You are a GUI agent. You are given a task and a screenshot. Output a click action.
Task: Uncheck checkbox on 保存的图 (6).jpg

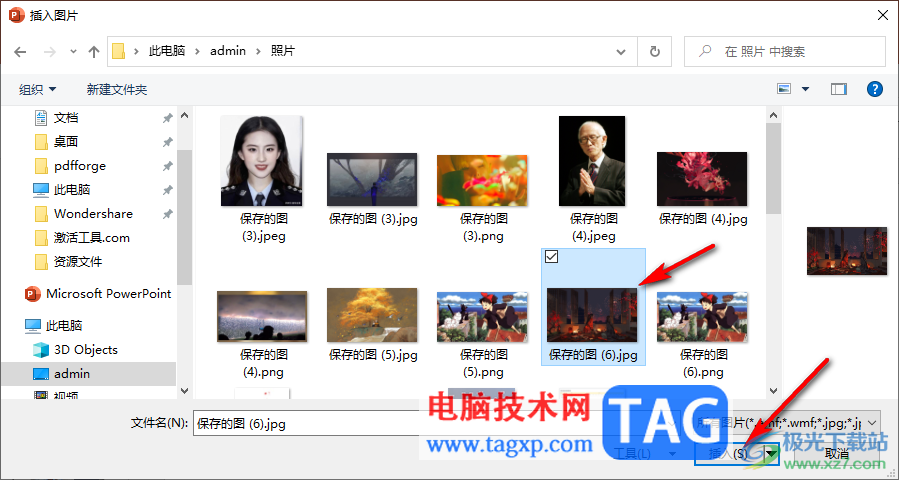coord(551,257)
